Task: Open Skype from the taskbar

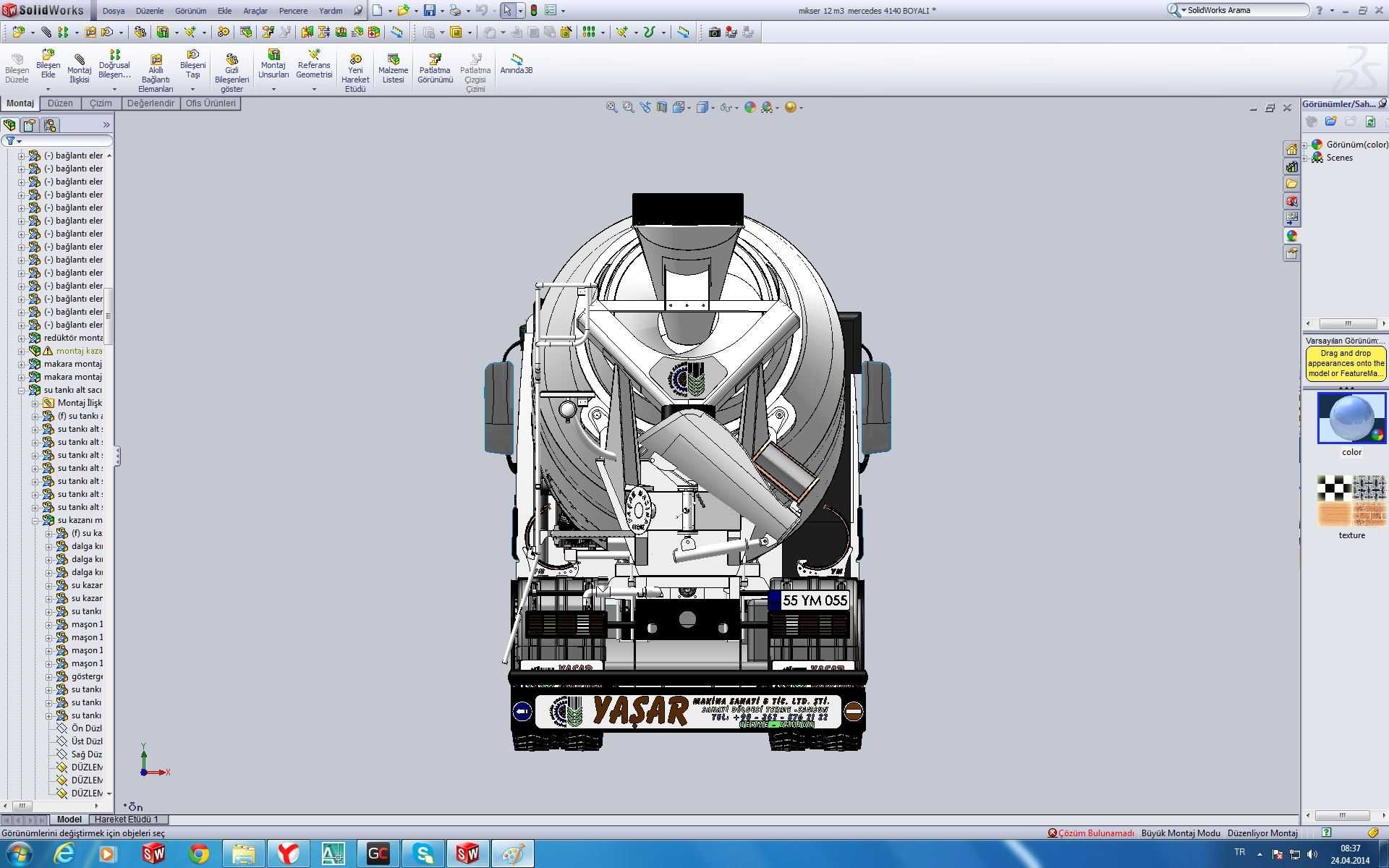Action: [x=422, y=854]
